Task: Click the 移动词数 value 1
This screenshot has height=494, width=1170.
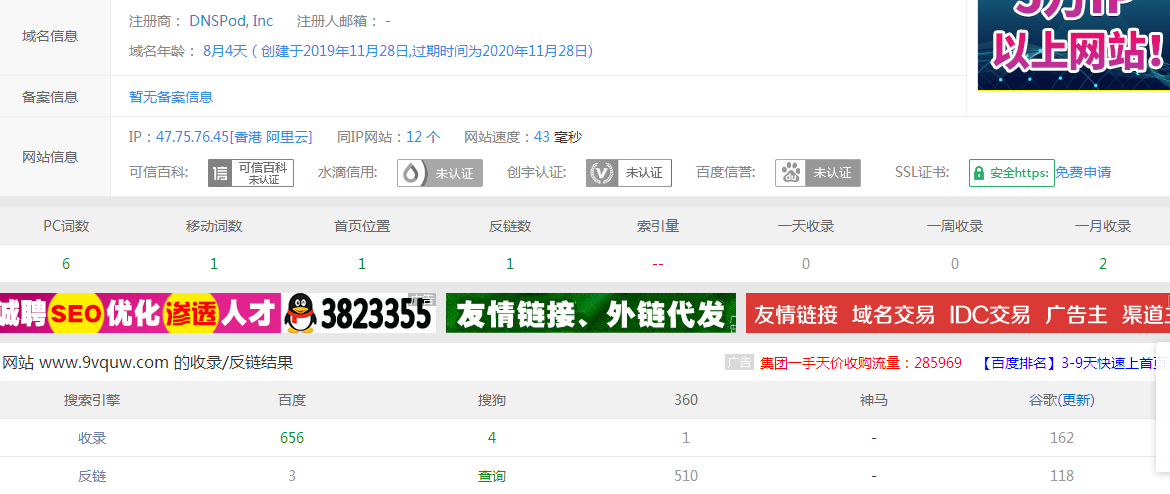Action: [x=213, y=263]
